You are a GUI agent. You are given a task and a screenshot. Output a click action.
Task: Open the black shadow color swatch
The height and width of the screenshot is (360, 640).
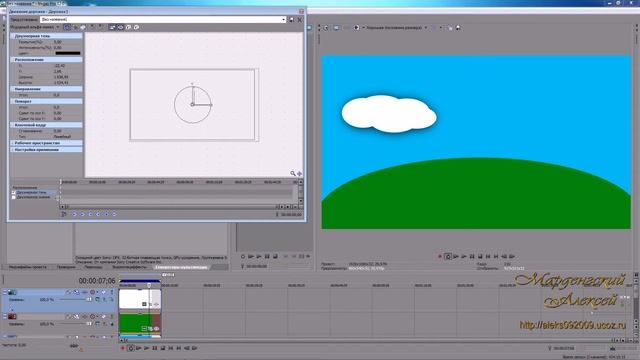point(68,53)
